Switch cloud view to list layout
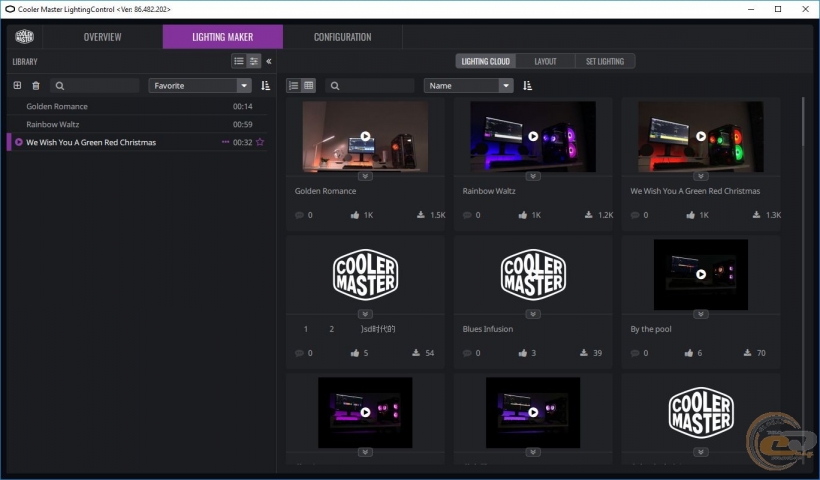 point(294,86)
